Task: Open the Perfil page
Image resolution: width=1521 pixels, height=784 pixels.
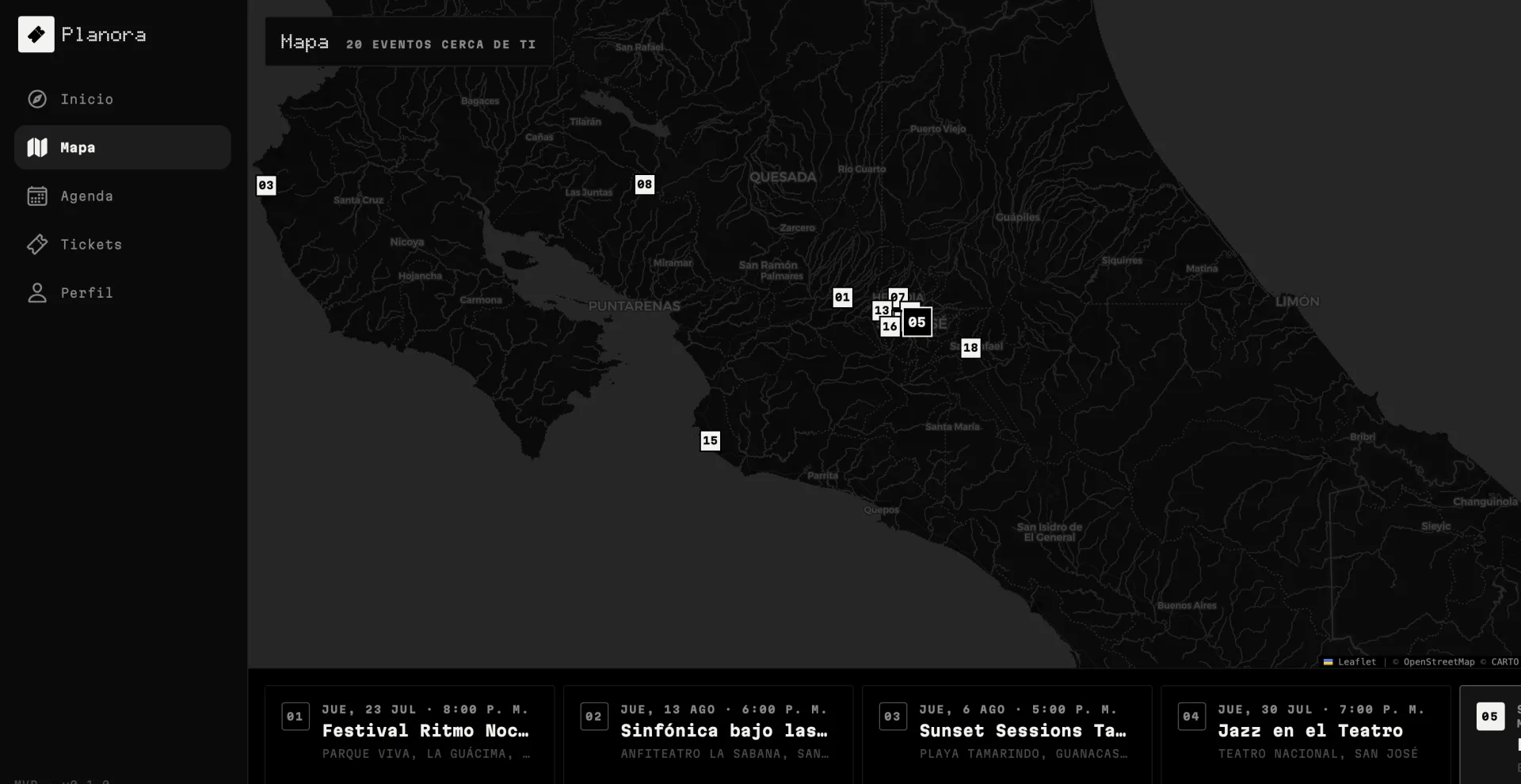Action: (x=123, y=292)
